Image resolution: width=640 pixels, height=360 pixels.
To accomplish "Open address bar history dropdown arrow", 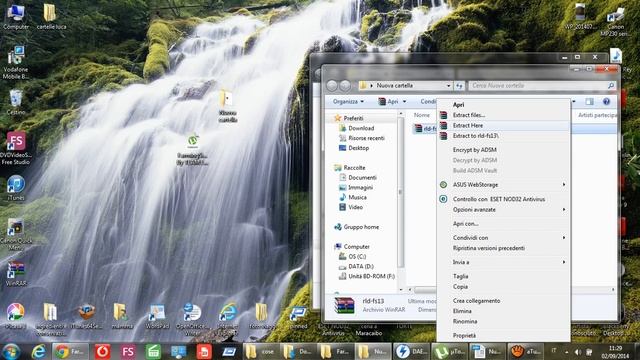I will 449,86.
